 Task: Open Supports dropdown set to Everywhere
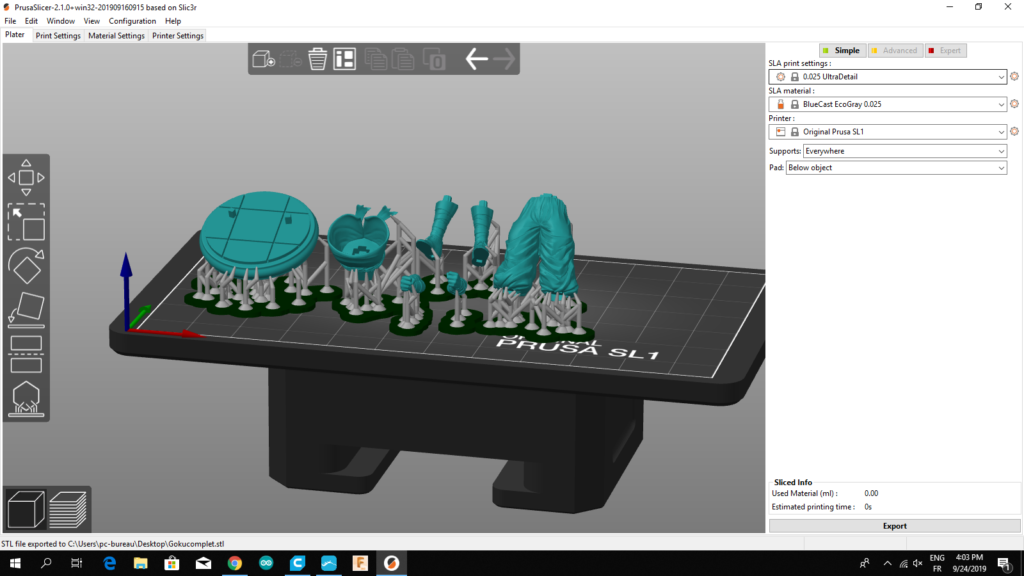(904, 151)
